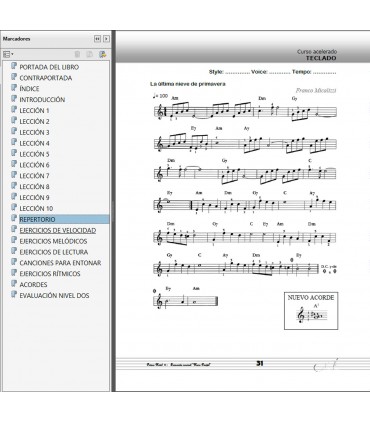Open the LECCIÓN 4 bookmark
The width and height of the screenshot is (370, 423).
pos(34,143)
